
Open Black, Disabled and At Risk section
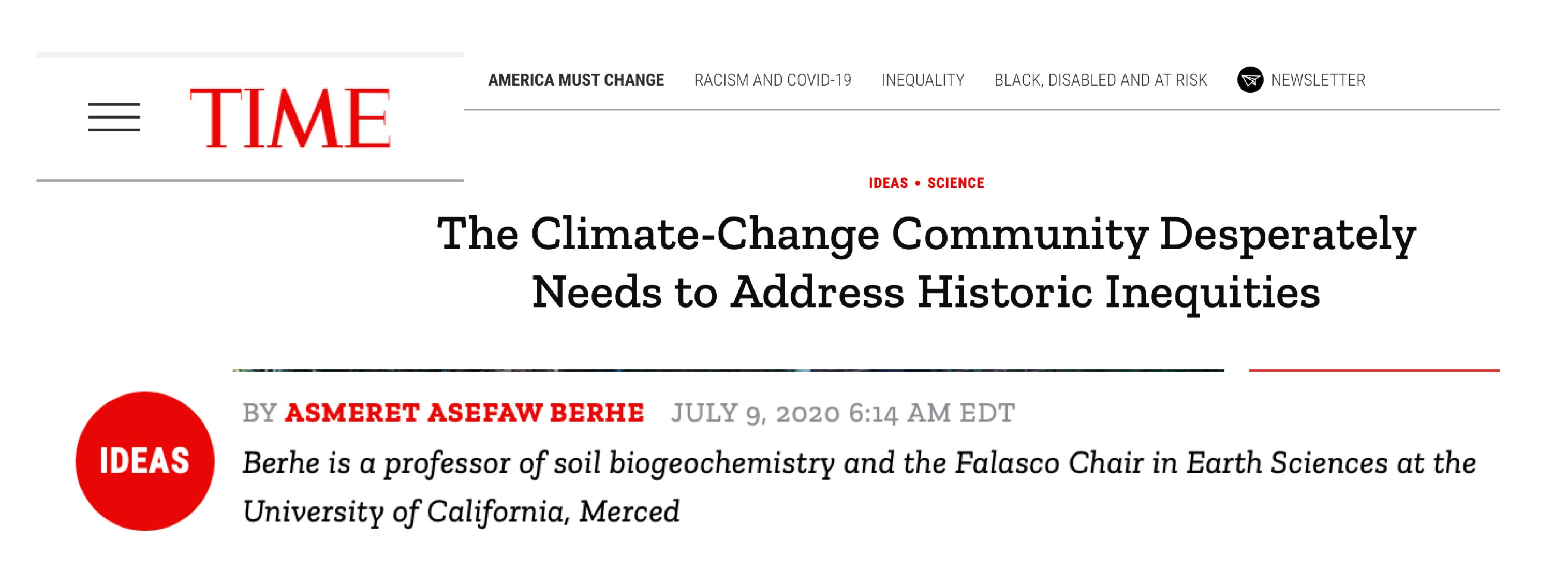1101,80
